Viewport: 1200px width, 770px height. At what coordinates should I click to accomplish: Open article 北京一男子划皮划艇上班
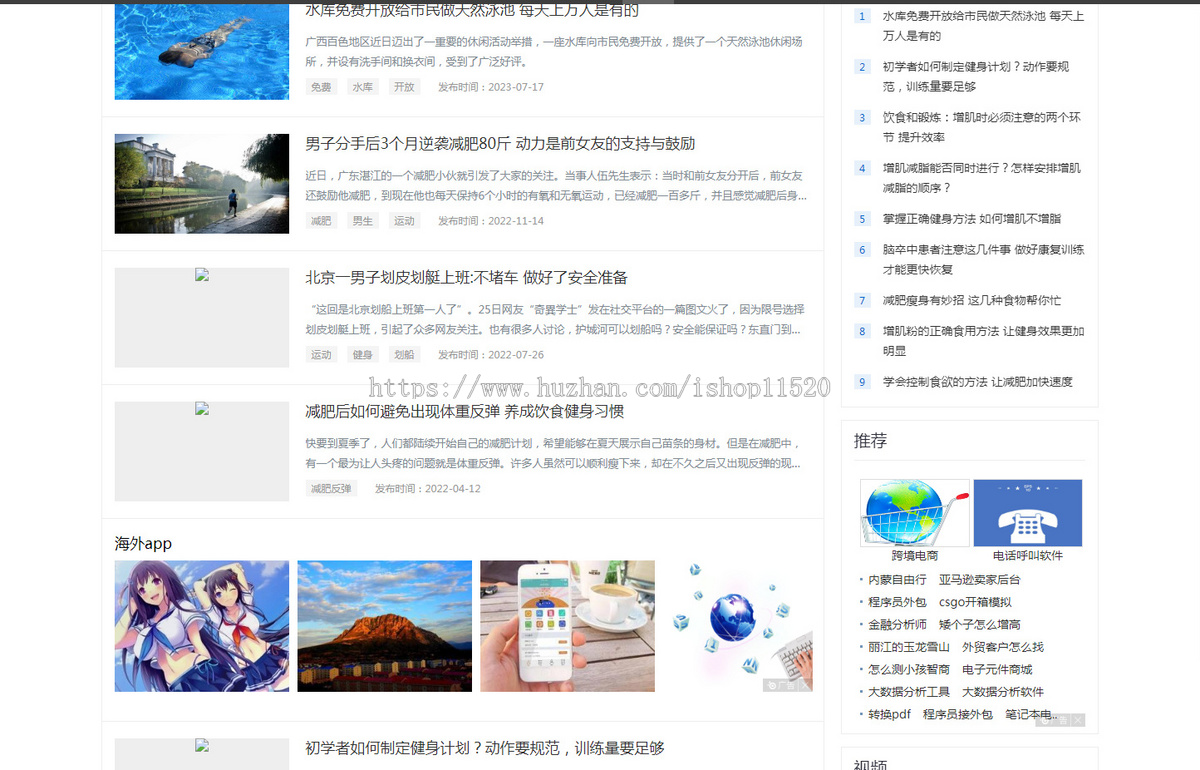pos(466,277)
